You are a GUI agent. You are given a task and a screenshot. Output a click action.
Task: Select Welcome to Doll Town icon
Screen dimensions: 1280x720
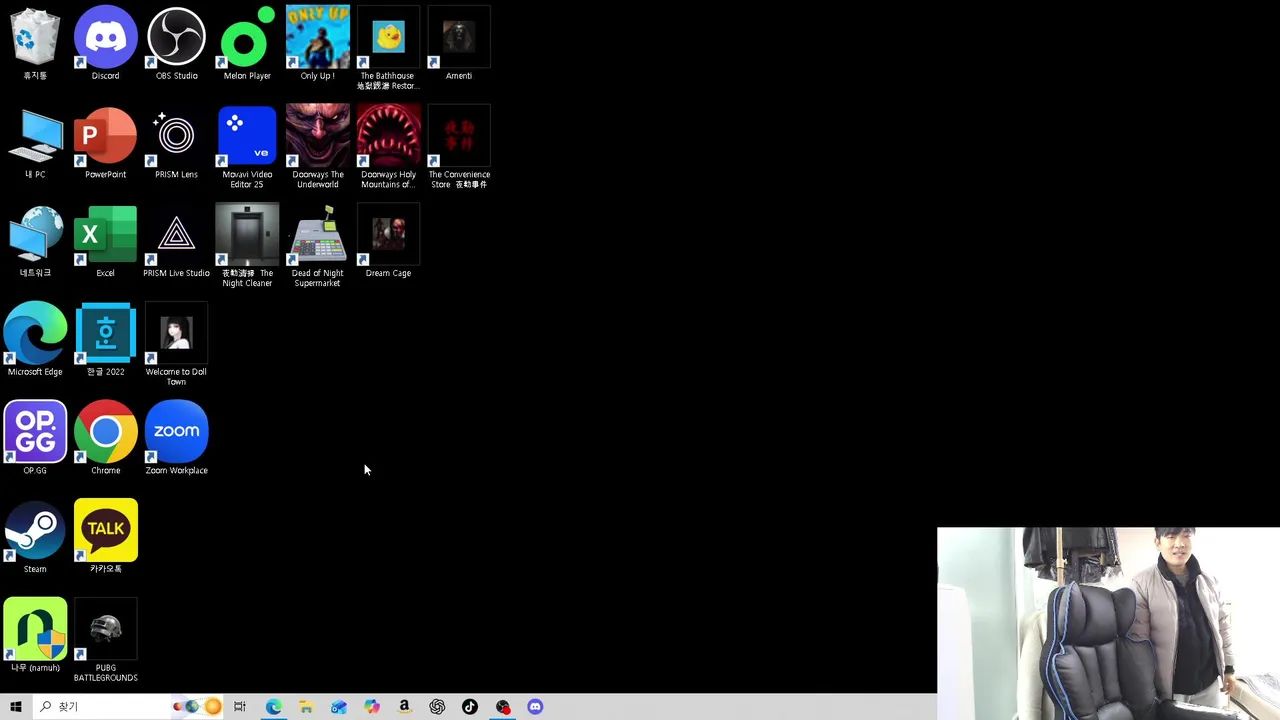(176, 344)
